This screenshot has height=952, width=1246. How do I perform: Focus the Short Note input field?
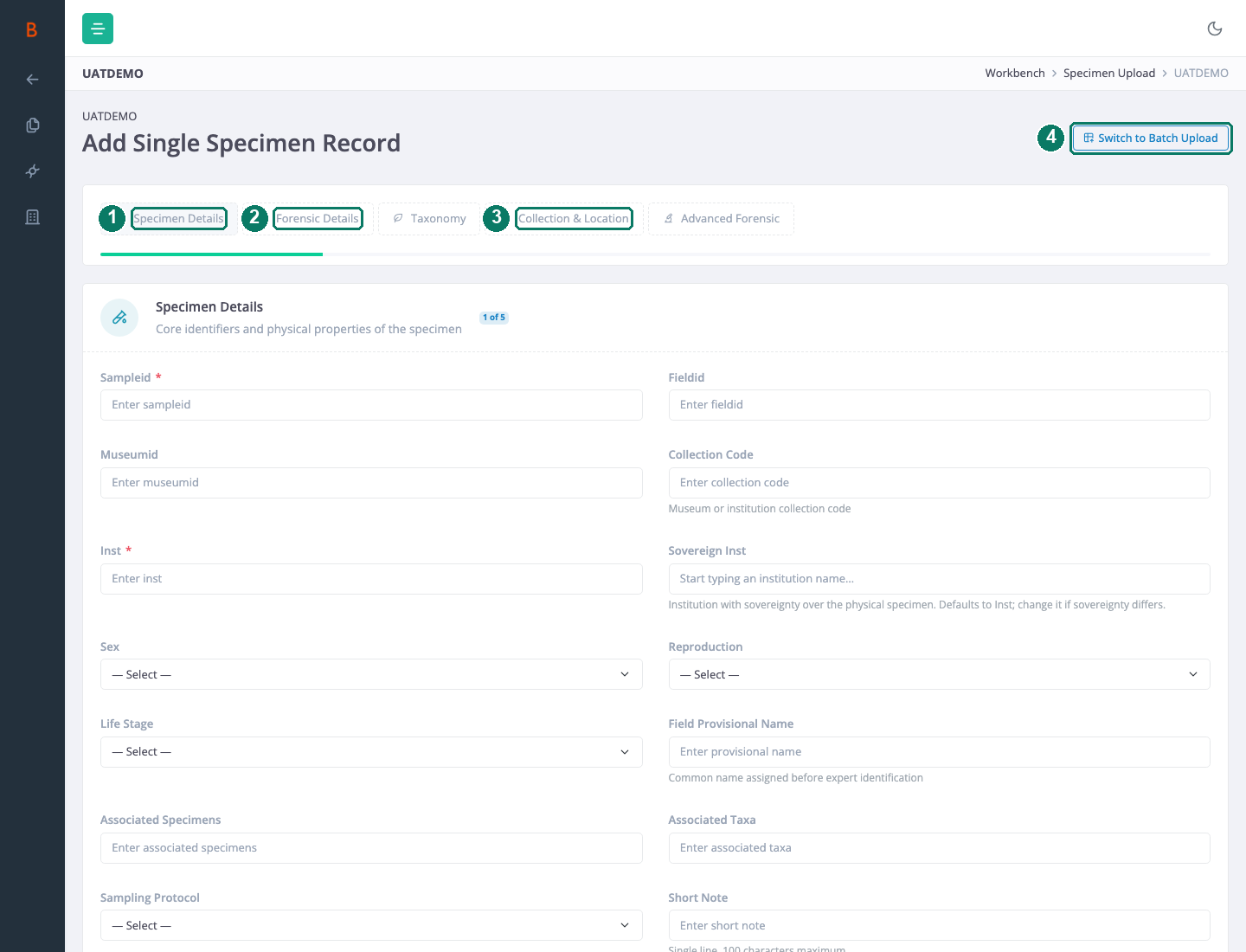[939, 925]
